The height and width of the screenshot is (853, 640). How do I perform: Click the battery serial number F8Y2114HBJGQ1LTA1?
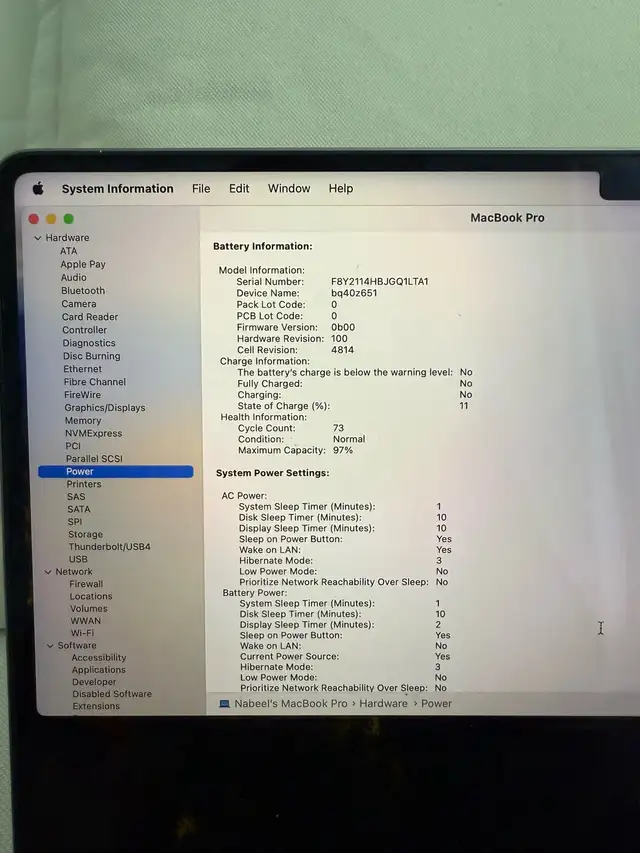[x=380, y=281]
